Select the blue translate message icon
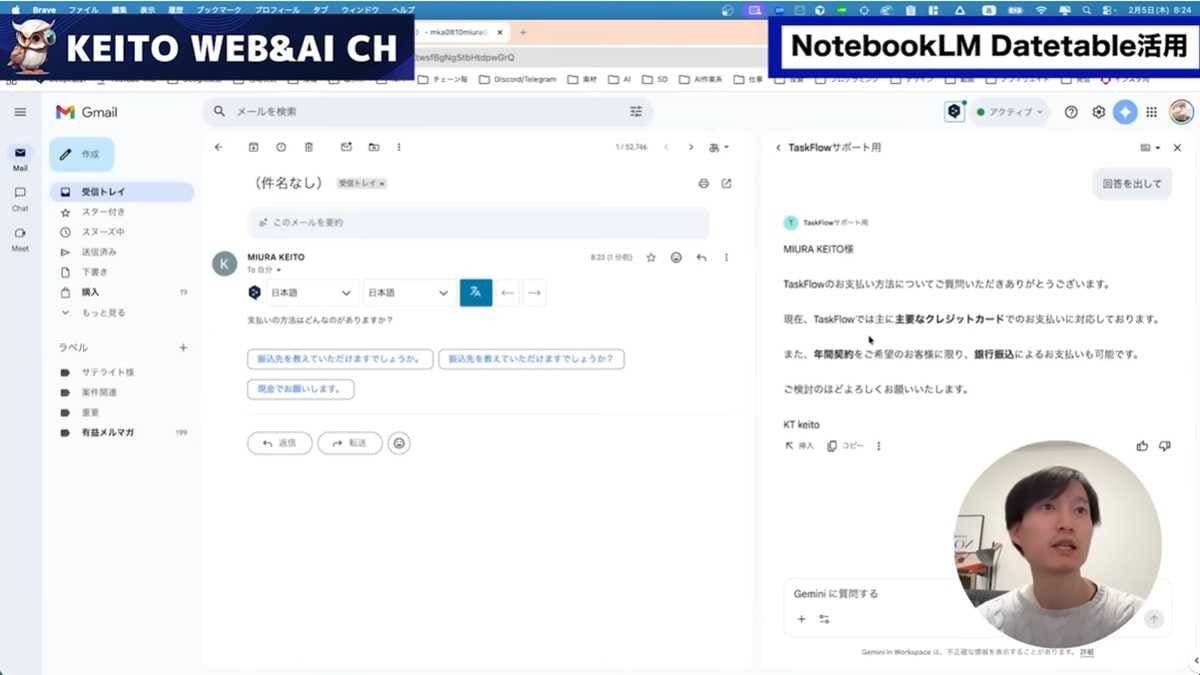 tap(476, 292)
